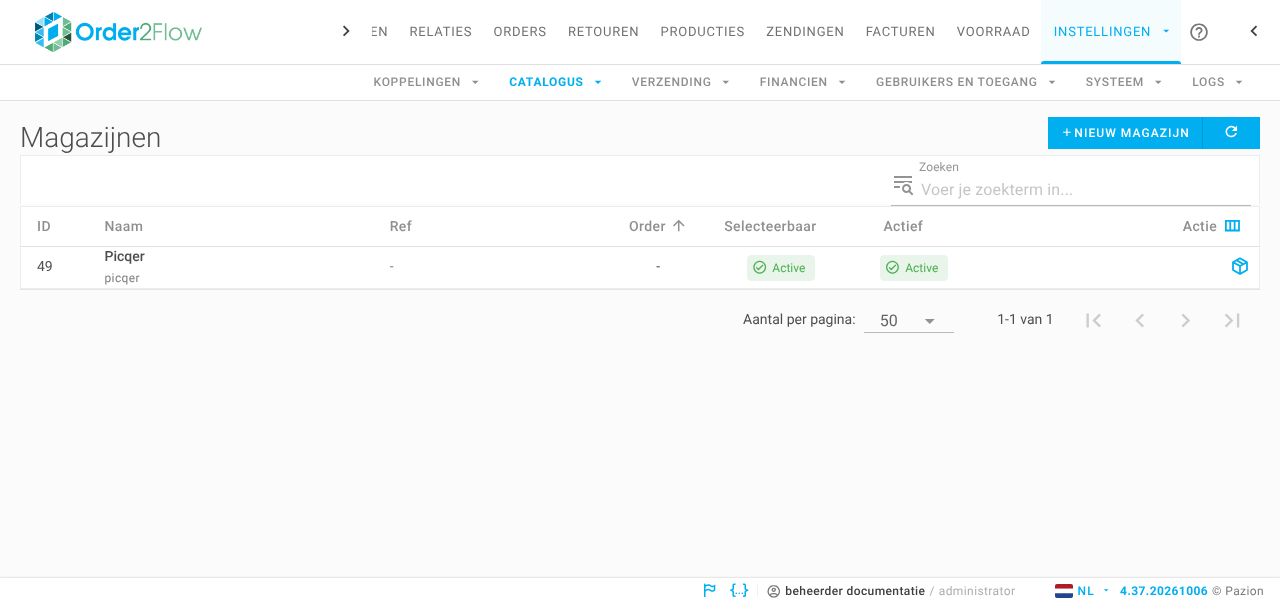Click the Magazijnen page heading
This screenshot has width=1280, height=600.
[x=91, y=138]
